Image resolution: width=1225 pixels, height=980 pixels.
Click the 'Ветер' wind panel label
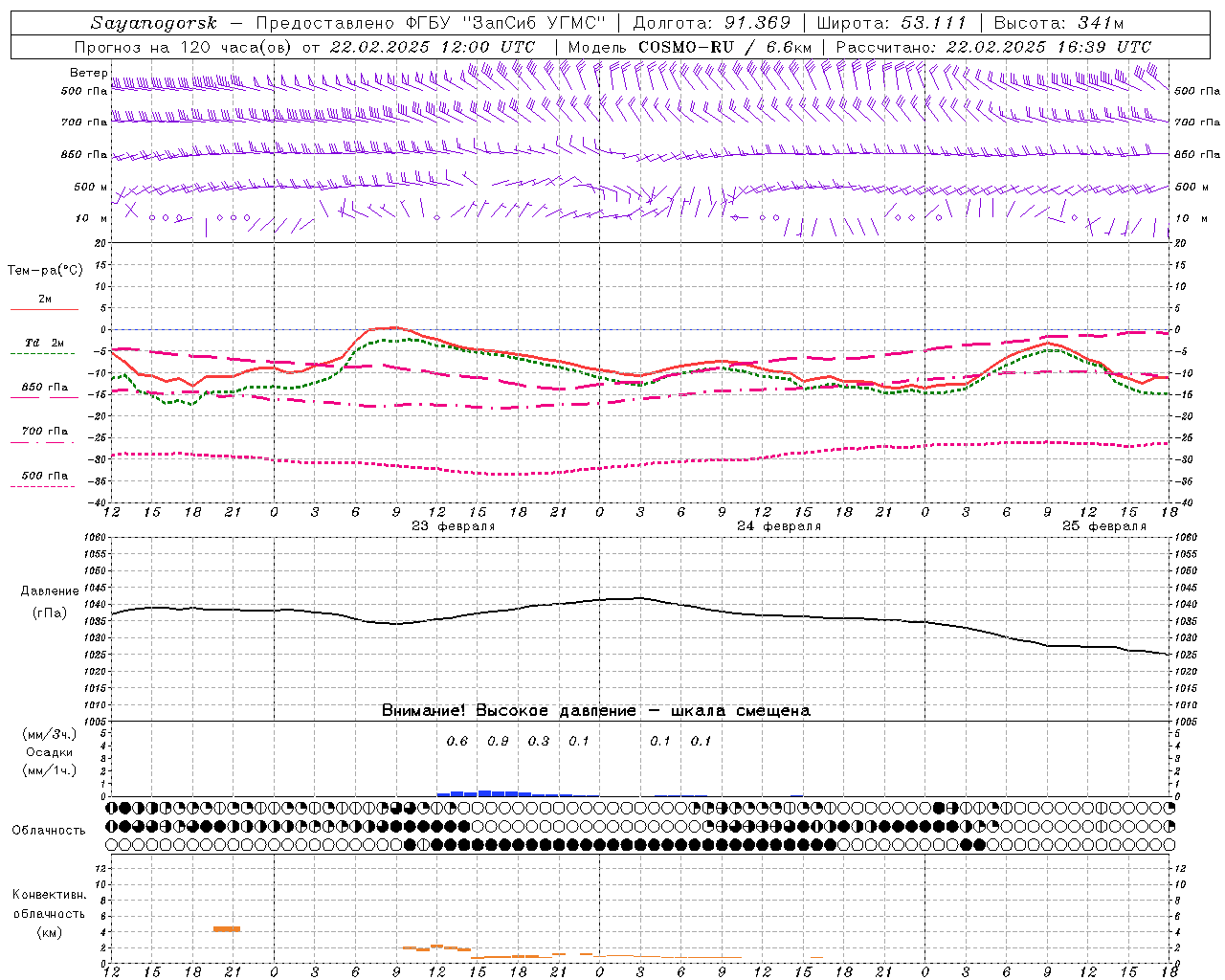tap(88, 73)
